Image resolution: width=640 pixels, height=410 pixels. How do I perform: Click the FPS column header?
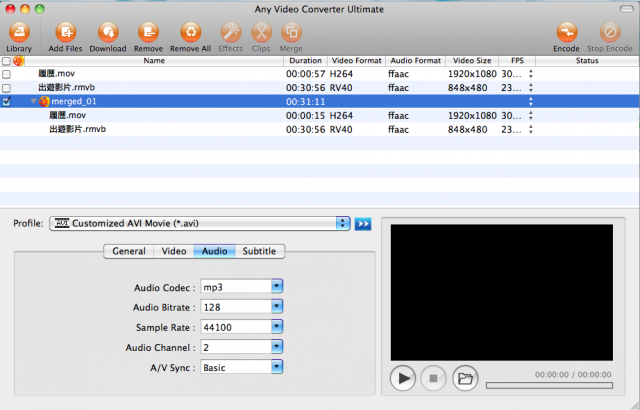tap(517, 61)
